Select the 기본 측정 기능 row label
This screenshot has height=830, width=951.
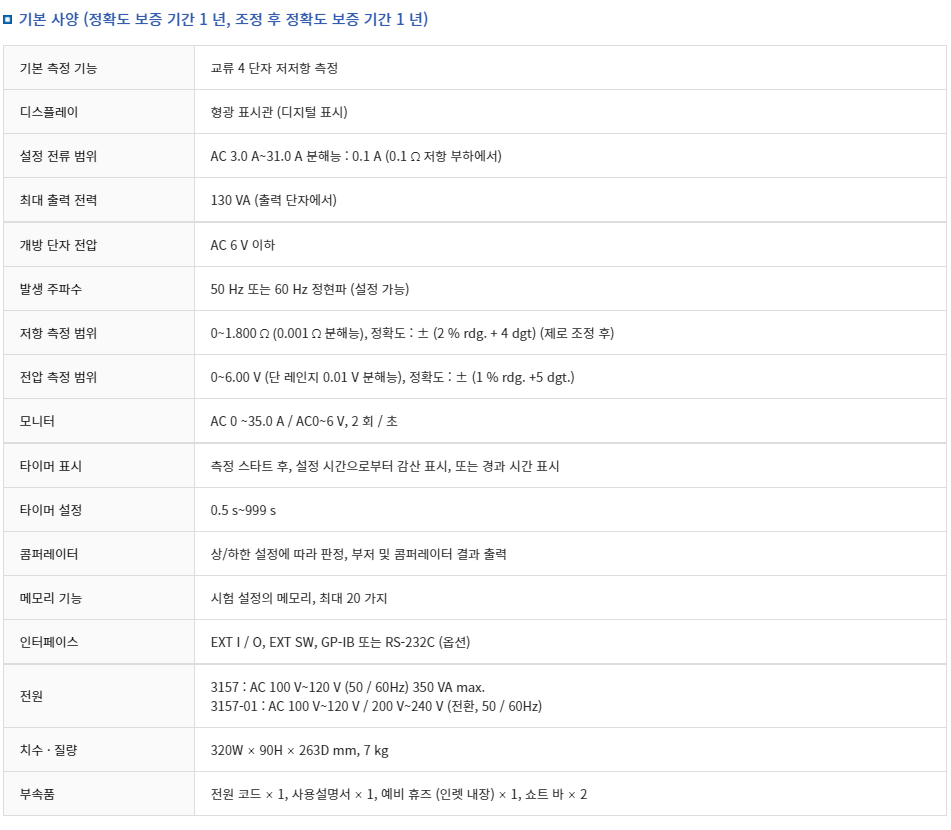[x=58, y=68]
